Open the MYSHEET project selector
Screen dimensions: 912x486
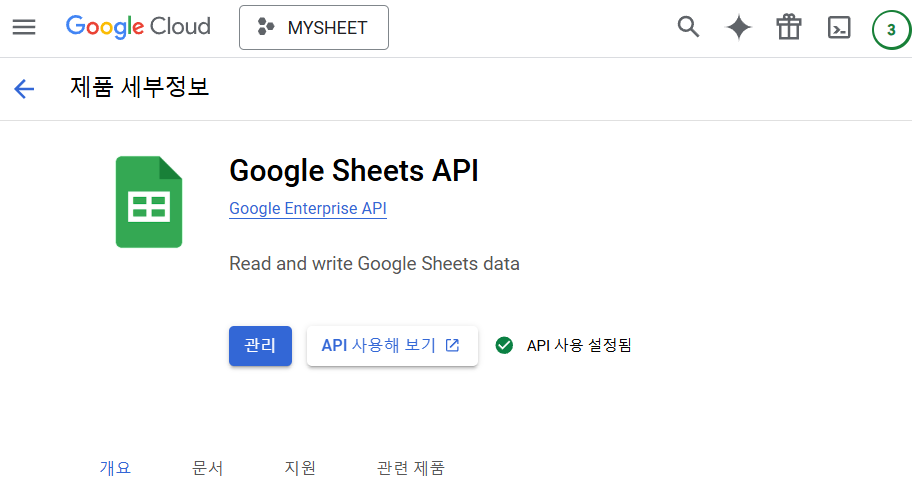tap(314, 27)
